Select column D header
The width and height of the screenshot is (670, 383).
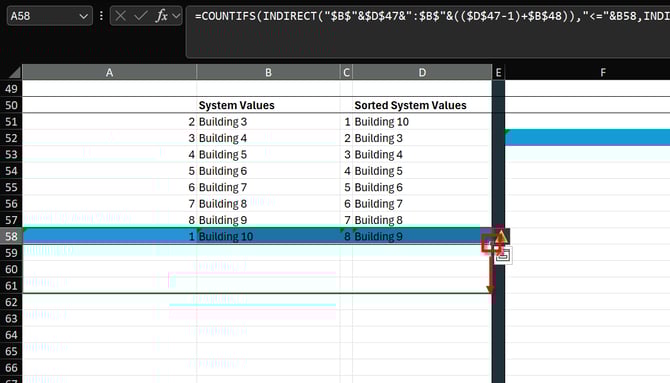(422, 72)
